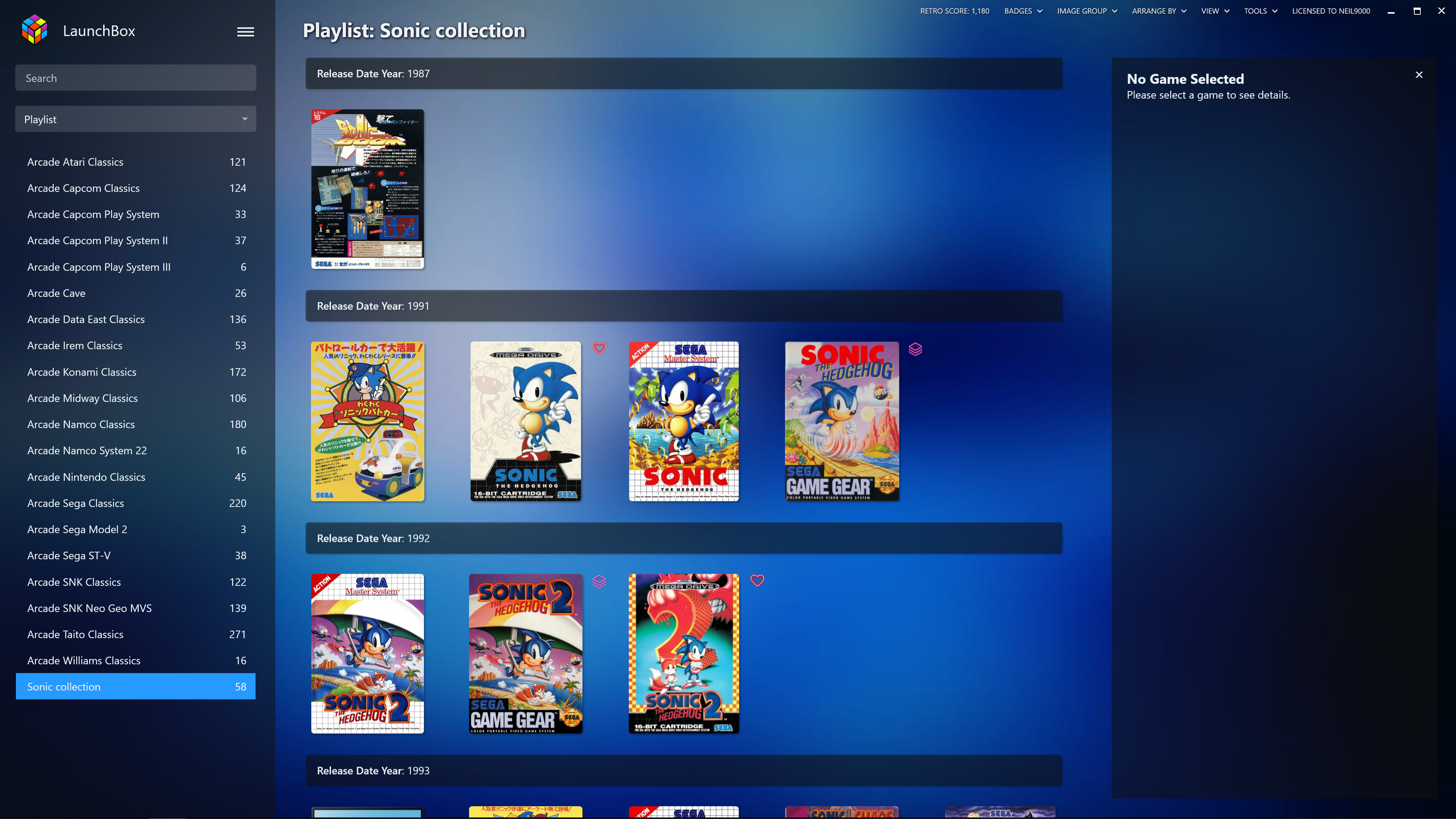The height and width of the screenshot is (819, 1456).
Task: Focus the Search input field
Action: click(136, 78)
